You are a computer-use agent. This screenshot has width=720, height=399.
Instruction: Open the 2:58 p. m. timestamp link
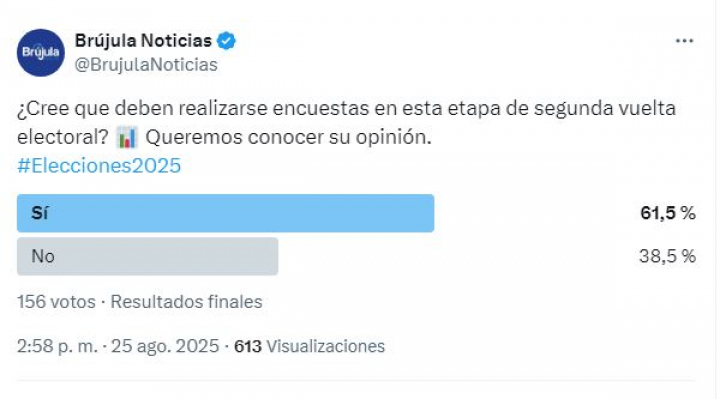point(57,346)
